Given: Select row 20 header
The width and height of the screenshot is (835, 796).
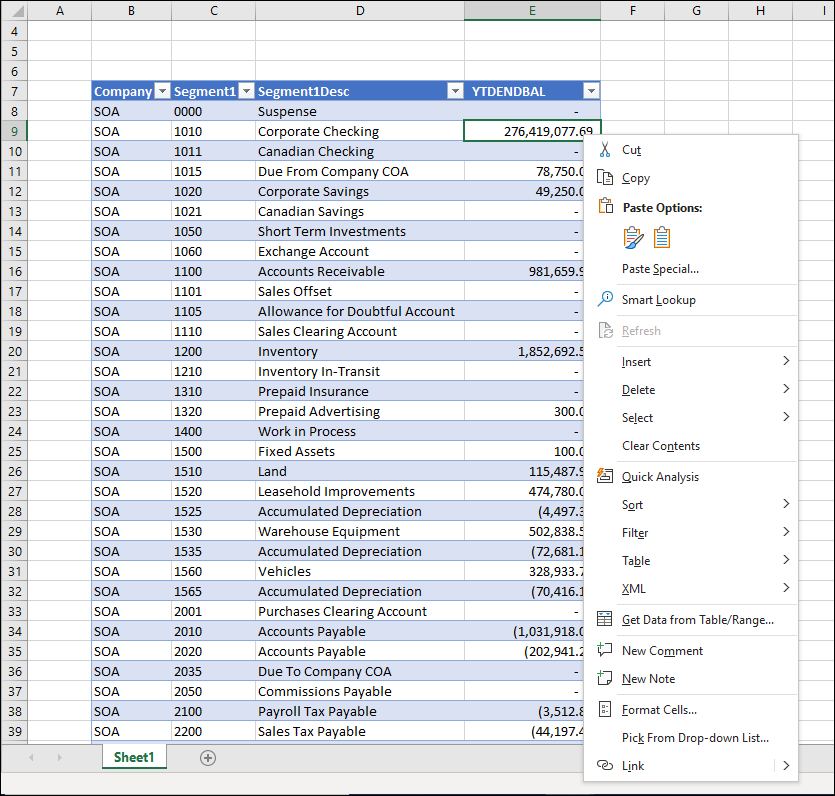Looking at the screenshot, I should click(x=14, y=351).
